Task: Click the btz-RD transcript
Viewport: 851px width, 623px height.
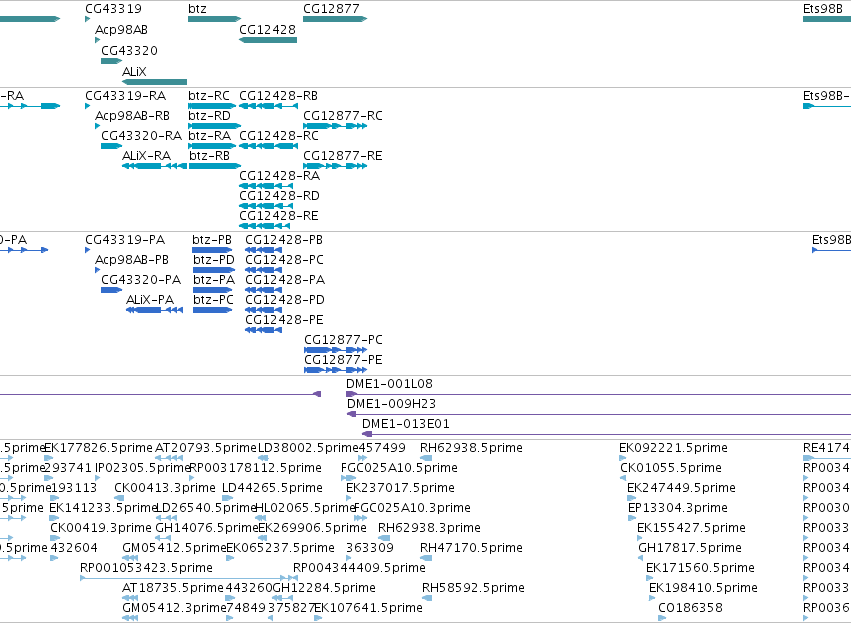Action: pyautogui.click(x=214, y=126)
